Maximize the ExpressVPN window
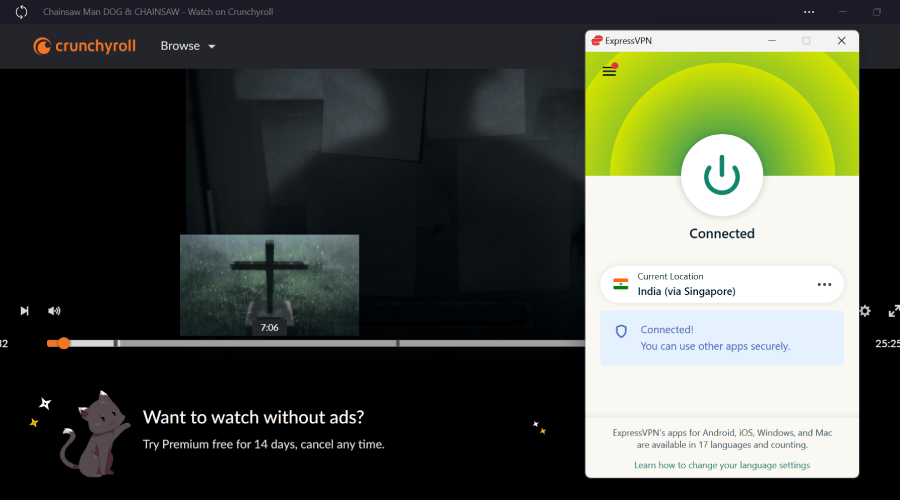This screenshot has width=900, height=500. [x=806, y=41]
